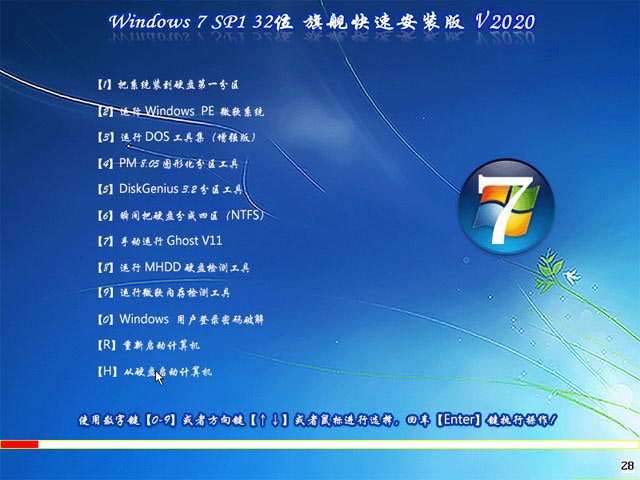The image size is (640, 480).
Task: Select the [H] boot from hard disk option
Action: (154, 372)
